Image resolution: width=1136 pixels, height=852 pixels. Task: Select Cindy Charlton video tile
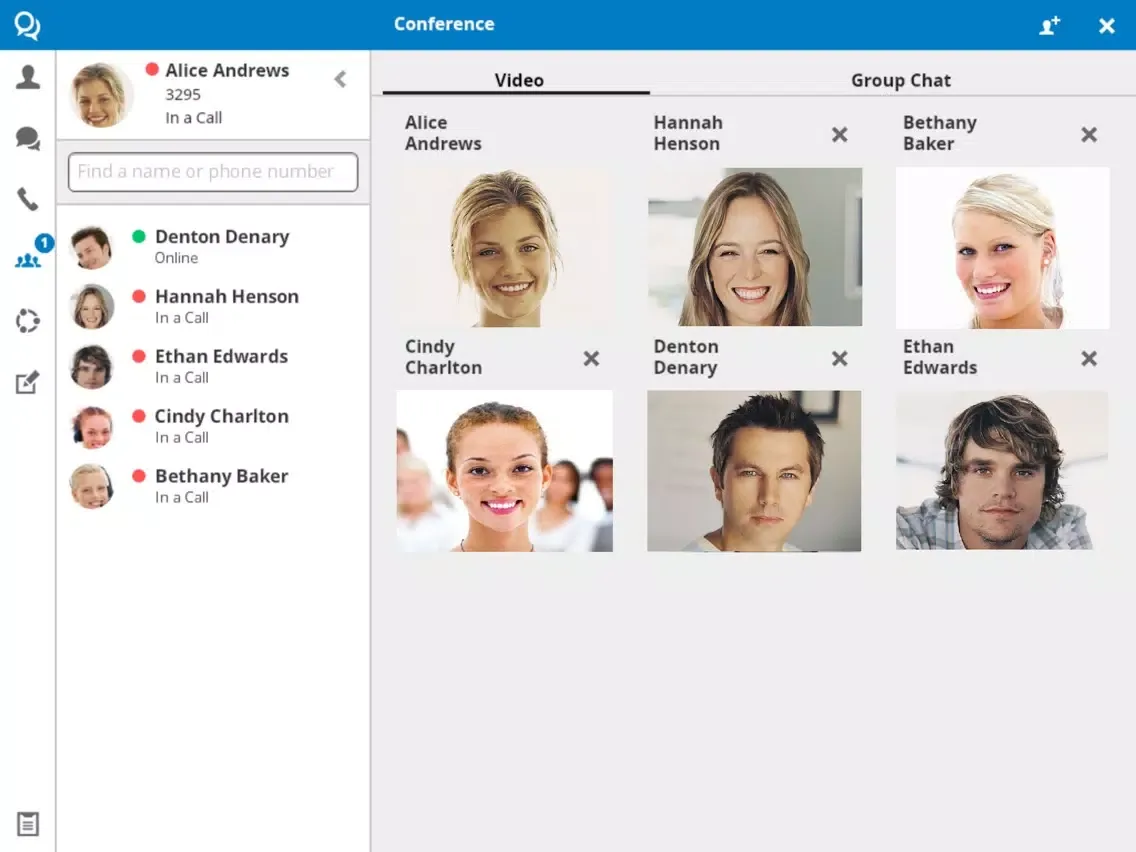pyautogui.click(x=505, y=471)
